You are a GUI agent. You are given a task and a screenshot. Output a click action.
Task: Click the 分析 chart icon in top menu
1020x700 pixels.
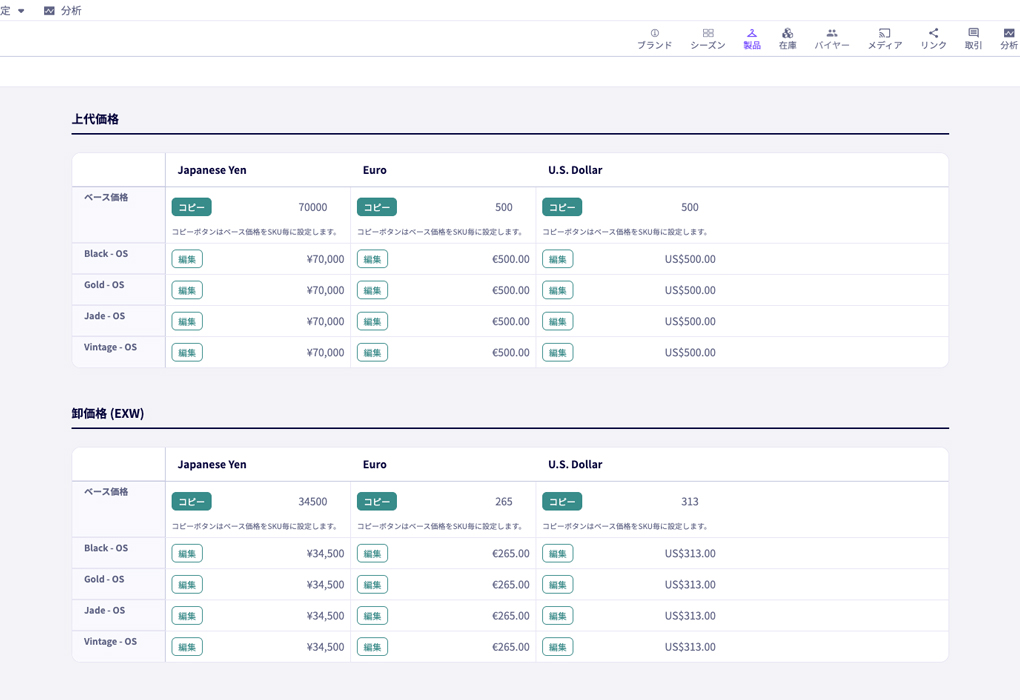tap(50, 11)
